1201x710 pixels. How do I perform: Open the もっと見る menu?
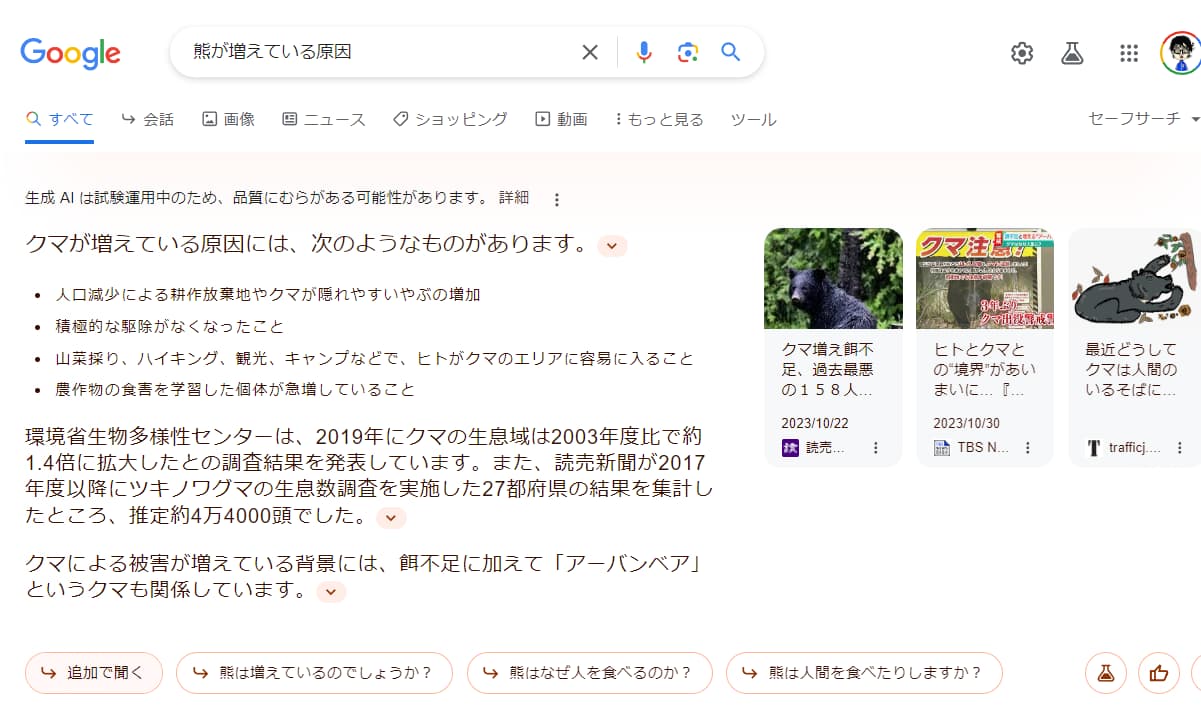tap(659, 119)
